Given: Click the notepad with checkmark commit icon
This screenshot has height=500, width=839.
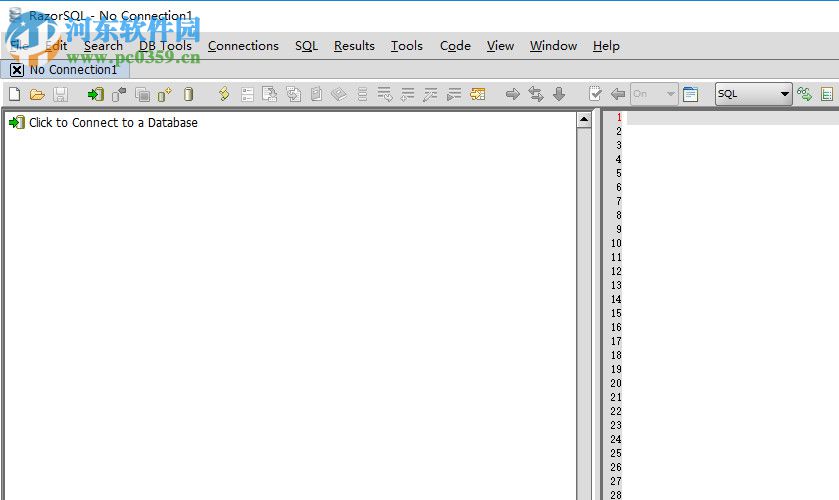Looking at the screenshot, I should (594, 94).
